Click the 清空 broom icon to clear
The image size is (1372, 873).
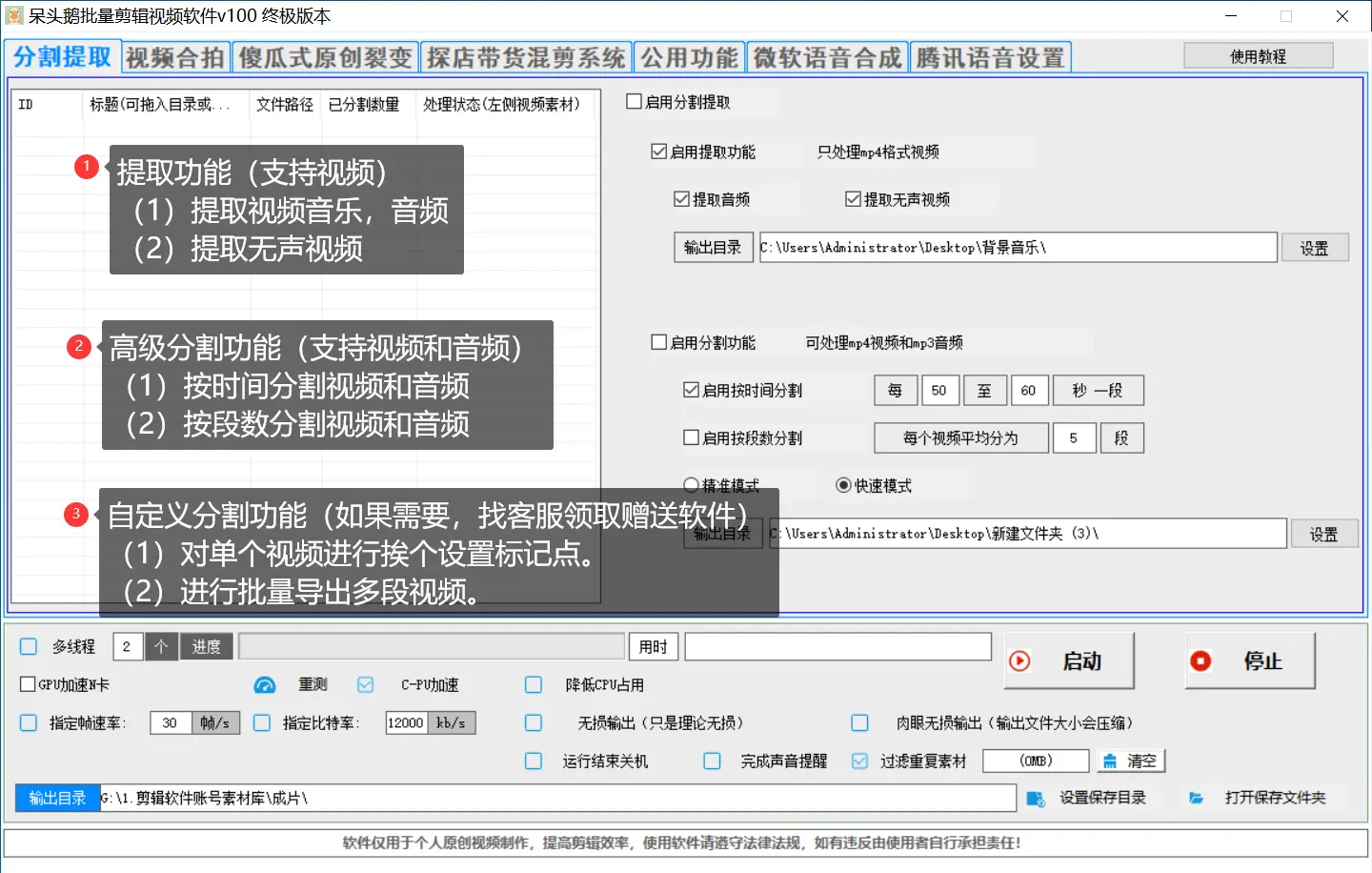(1112, 760)
